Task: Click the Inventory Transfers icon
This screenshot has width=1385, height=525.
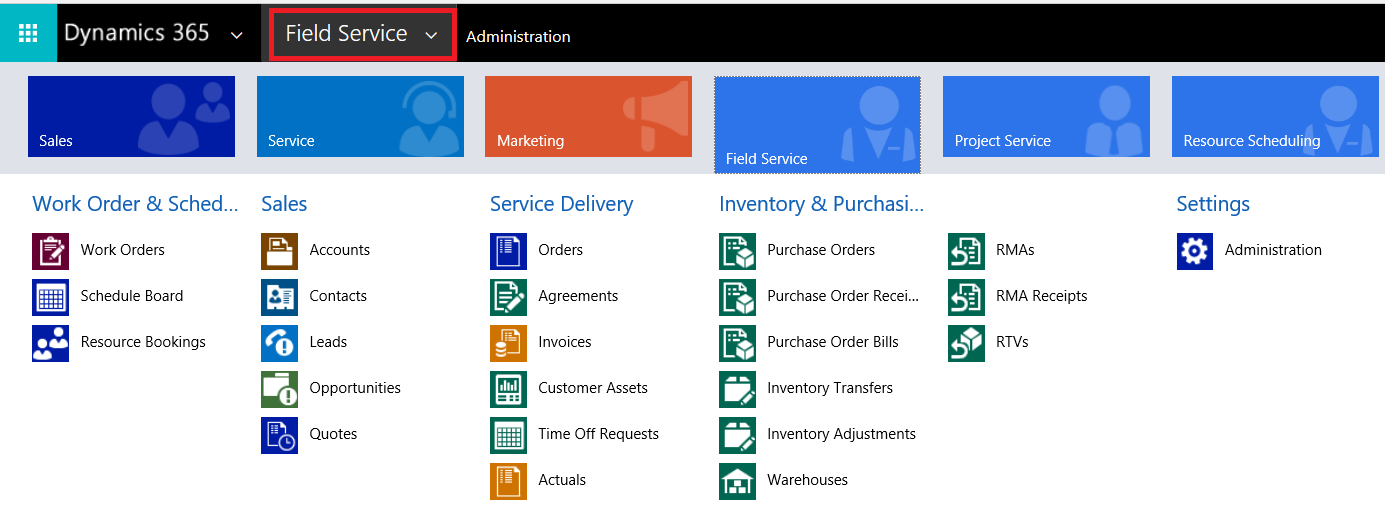Action: tap(737, 389)
